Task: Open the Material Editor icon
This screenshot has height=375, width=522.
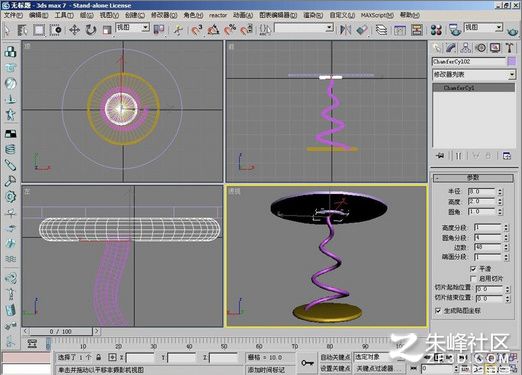Action: point(436,30)
